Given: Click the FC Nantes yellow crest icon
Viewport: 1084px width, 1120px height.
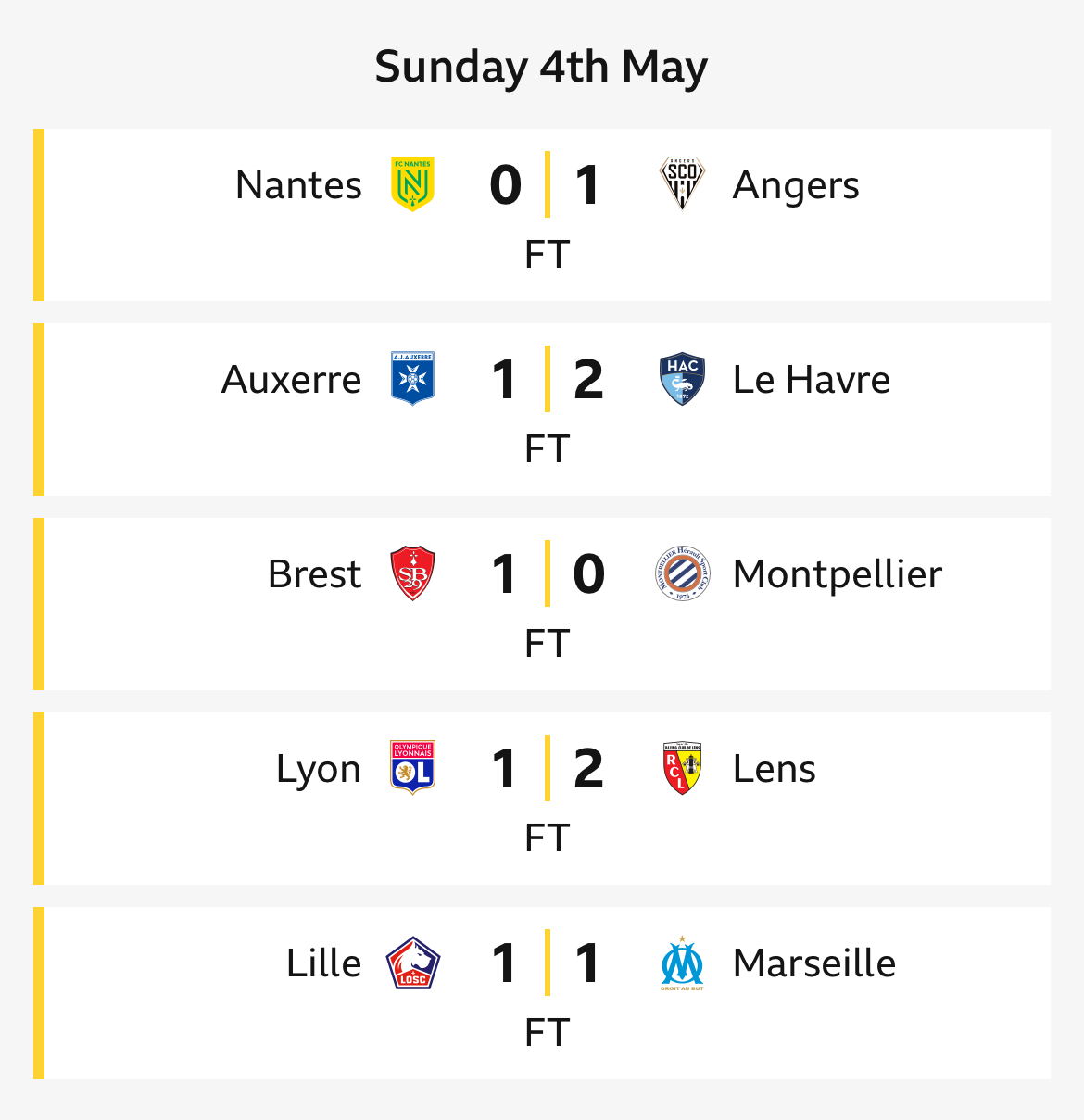Looking at the screenshot, I should (413, 184).
